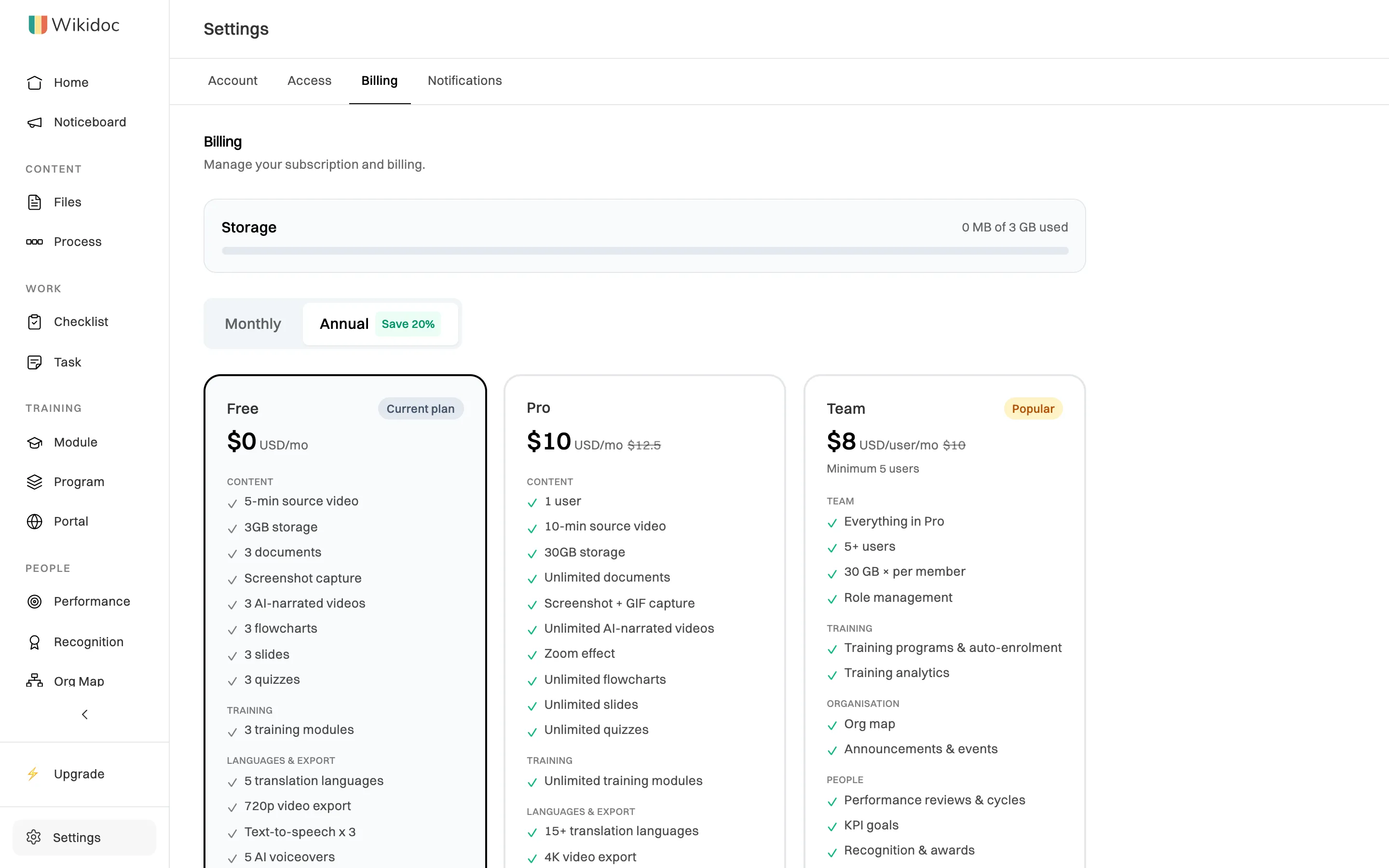
Task: Click the Org Map hierarchy icon
Action: (34, 681)
